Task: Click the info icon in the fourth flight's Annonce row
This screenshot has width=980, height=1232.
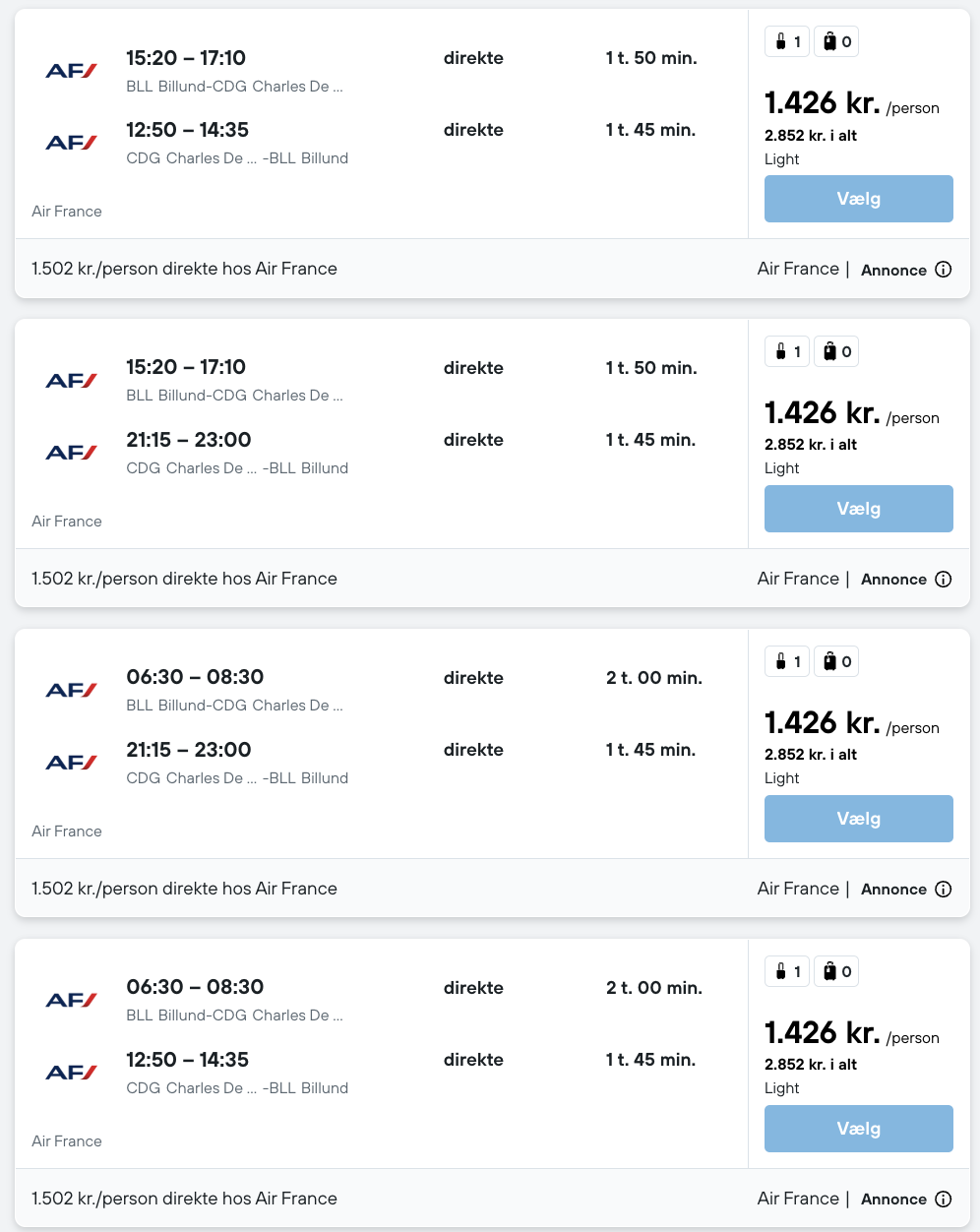Action: pos(943,1199)
